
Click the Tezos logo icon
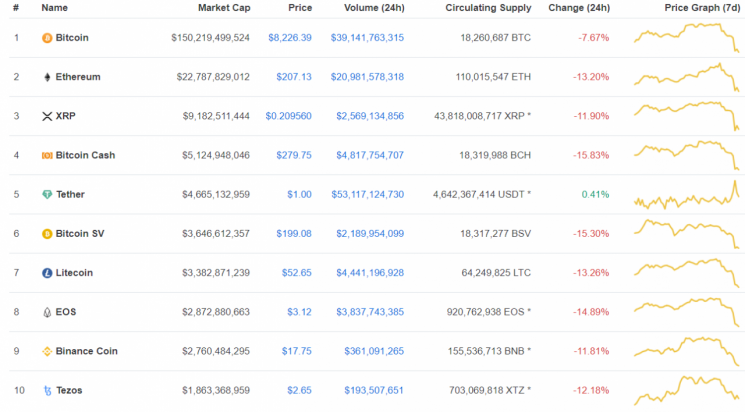click(47, 391)
